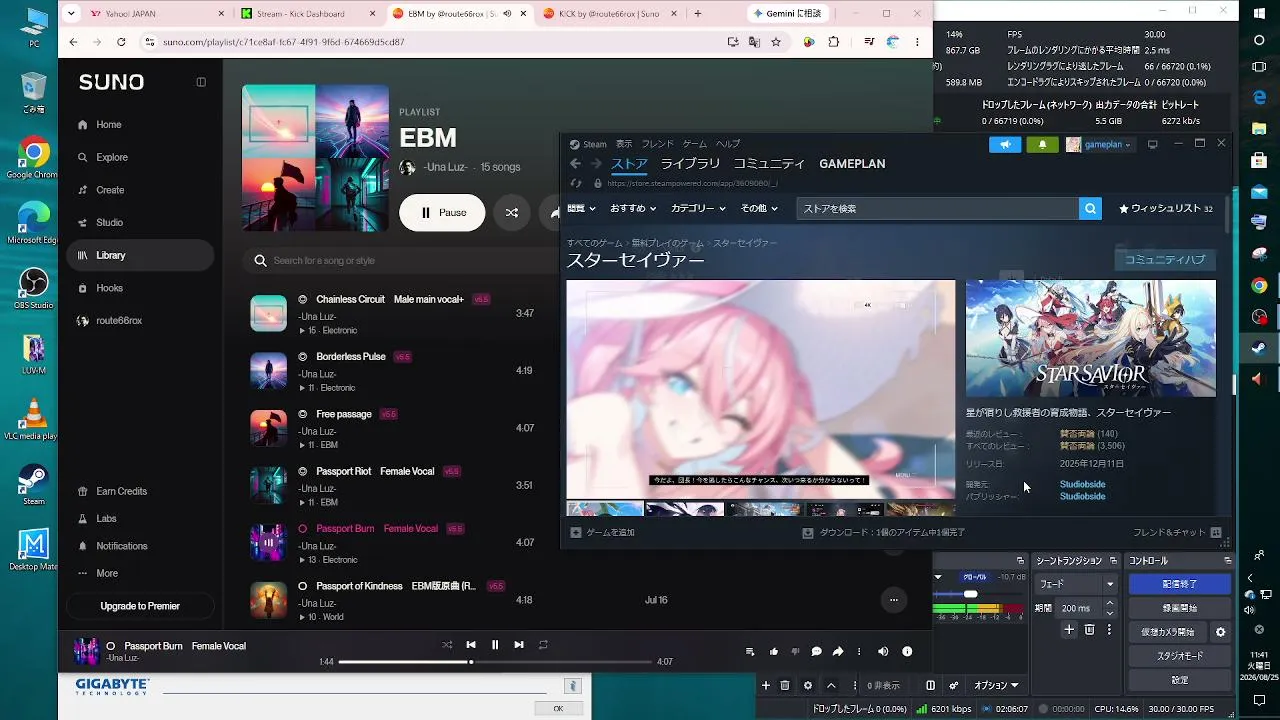Bookmark this page with the star icon

(776, 42)
